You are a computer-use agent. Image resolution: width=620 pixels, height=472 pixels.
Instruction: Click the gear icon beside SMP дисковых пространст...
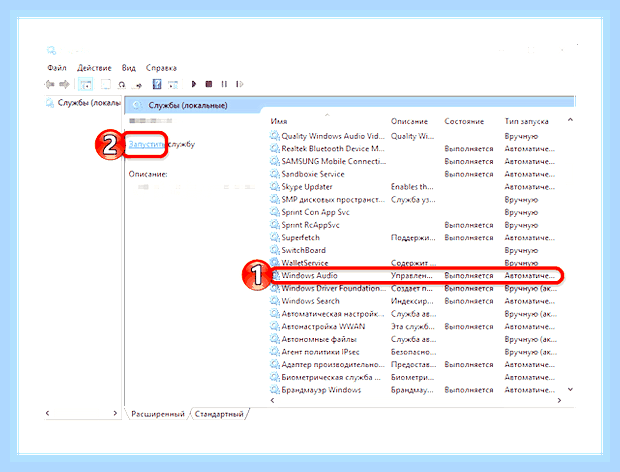click(x=274, y=199)
